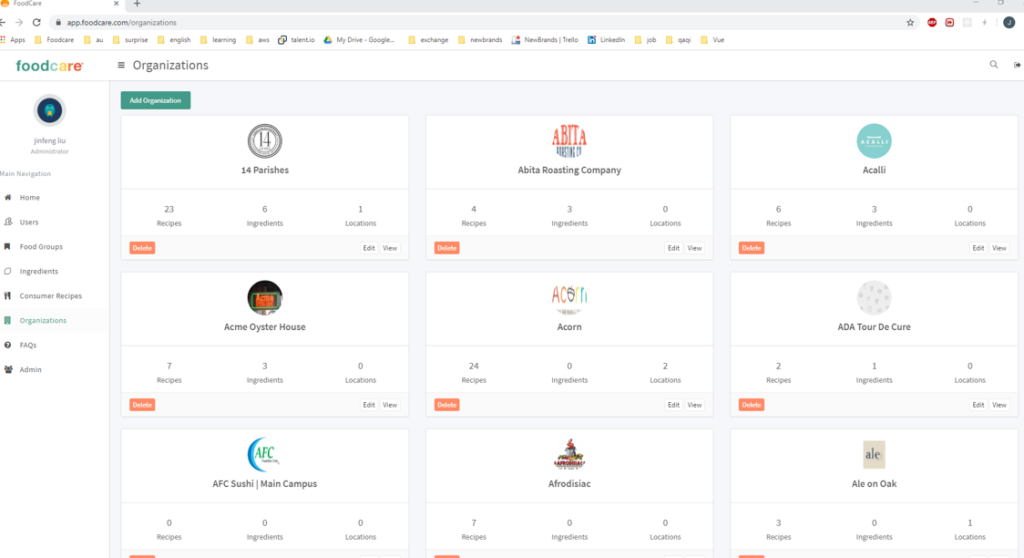This screenshot has width=1024, height=558.
Task: Open Consumer Recipes in sidebar
Action: tap(50, 295)
